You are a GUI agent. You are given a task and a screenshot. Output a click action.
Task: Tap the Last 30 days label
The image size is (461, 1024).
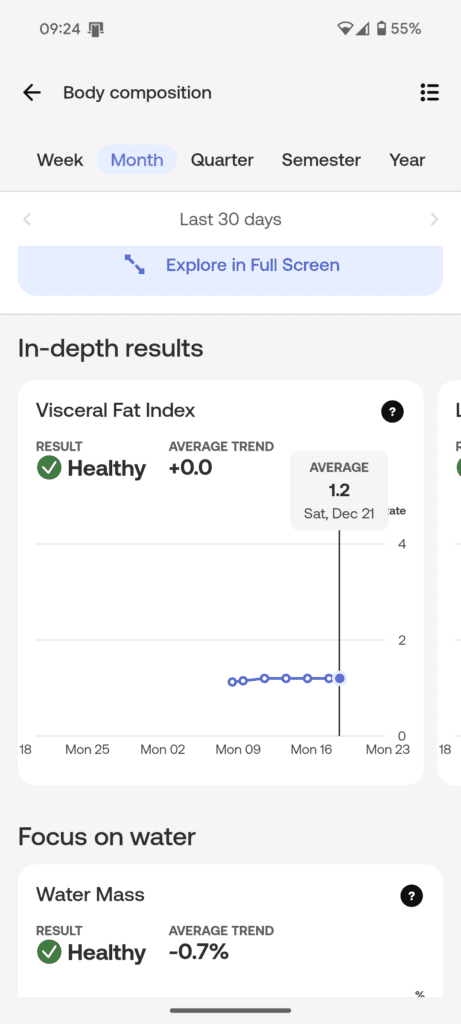[x=230, y=219]
